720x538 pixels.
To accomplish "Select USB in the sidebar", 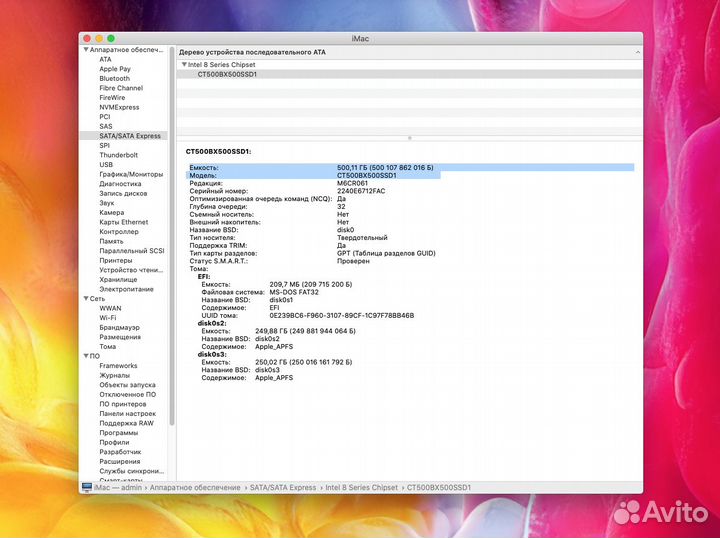I will click(106, 165).
